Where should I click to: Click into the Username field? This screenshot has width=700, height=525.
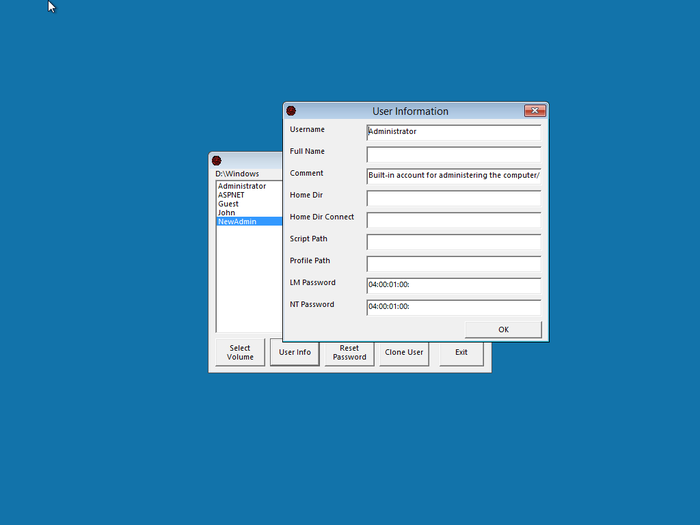click(454, 132)
